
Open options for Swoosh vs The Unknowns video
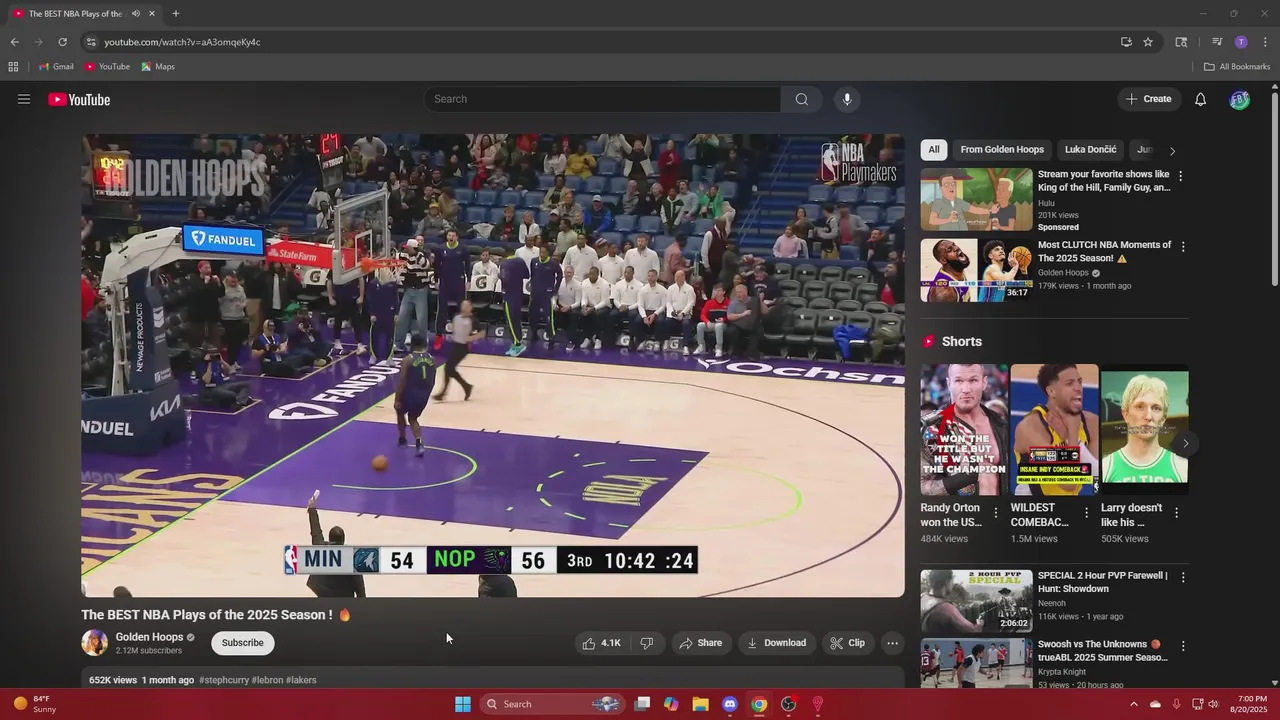coord(1182,646)
